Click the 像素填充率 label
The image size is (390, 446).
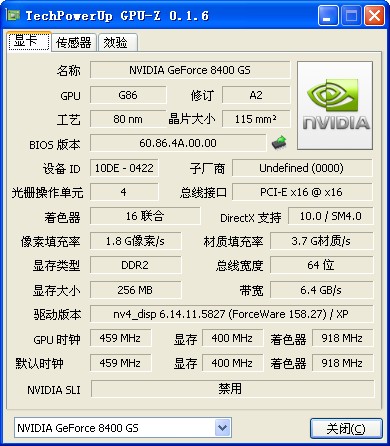pyautogui.click(x=51, y=242)
